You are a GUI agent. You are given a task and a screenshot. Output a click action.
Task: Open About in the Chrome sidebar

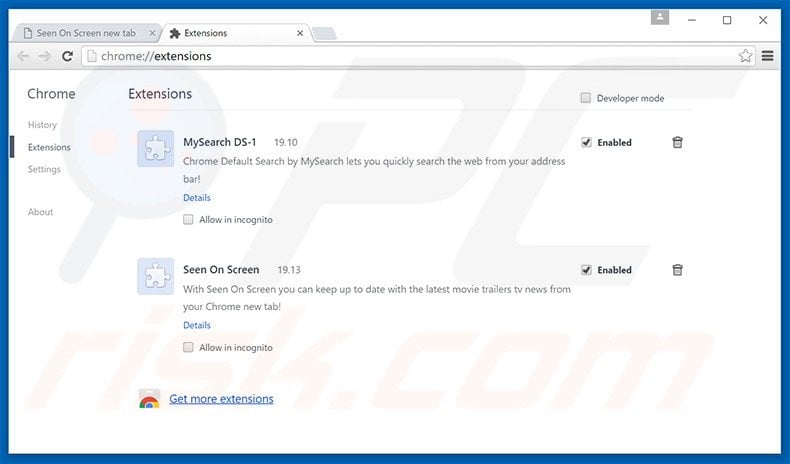[x=40, y=212]
